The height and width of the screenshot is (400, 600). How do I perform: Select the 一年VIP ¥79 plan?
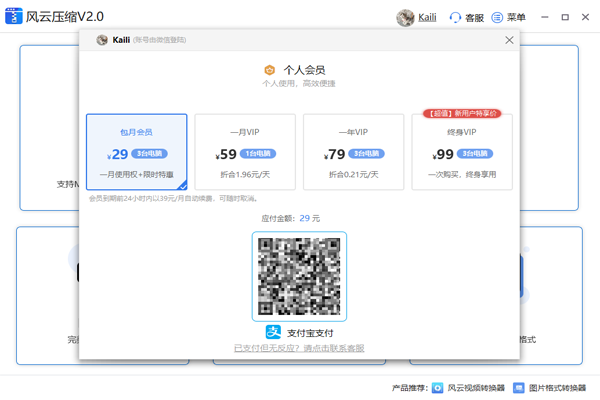(353, 152)
